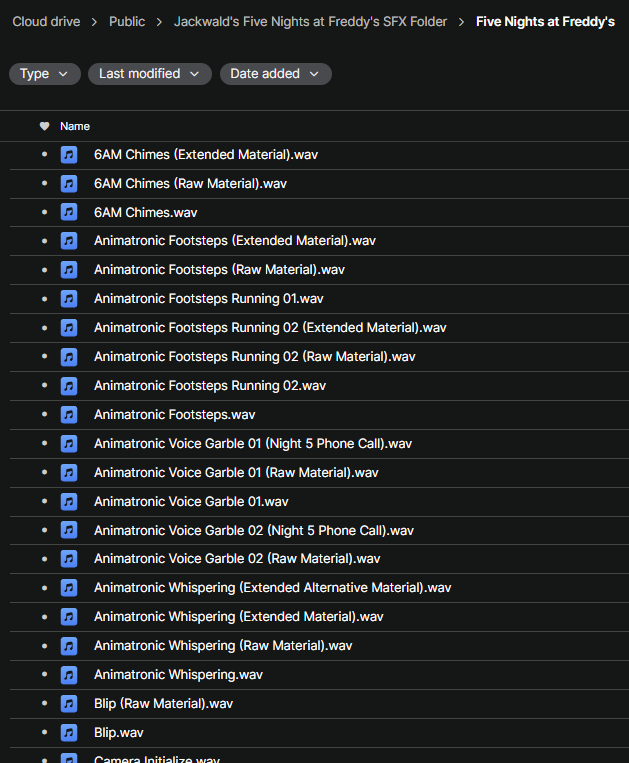Click audio icon for Animatronic Footsteps (Raw Material).wav
The height and width of the screenshot is (763, 629).
click(69, 270)
